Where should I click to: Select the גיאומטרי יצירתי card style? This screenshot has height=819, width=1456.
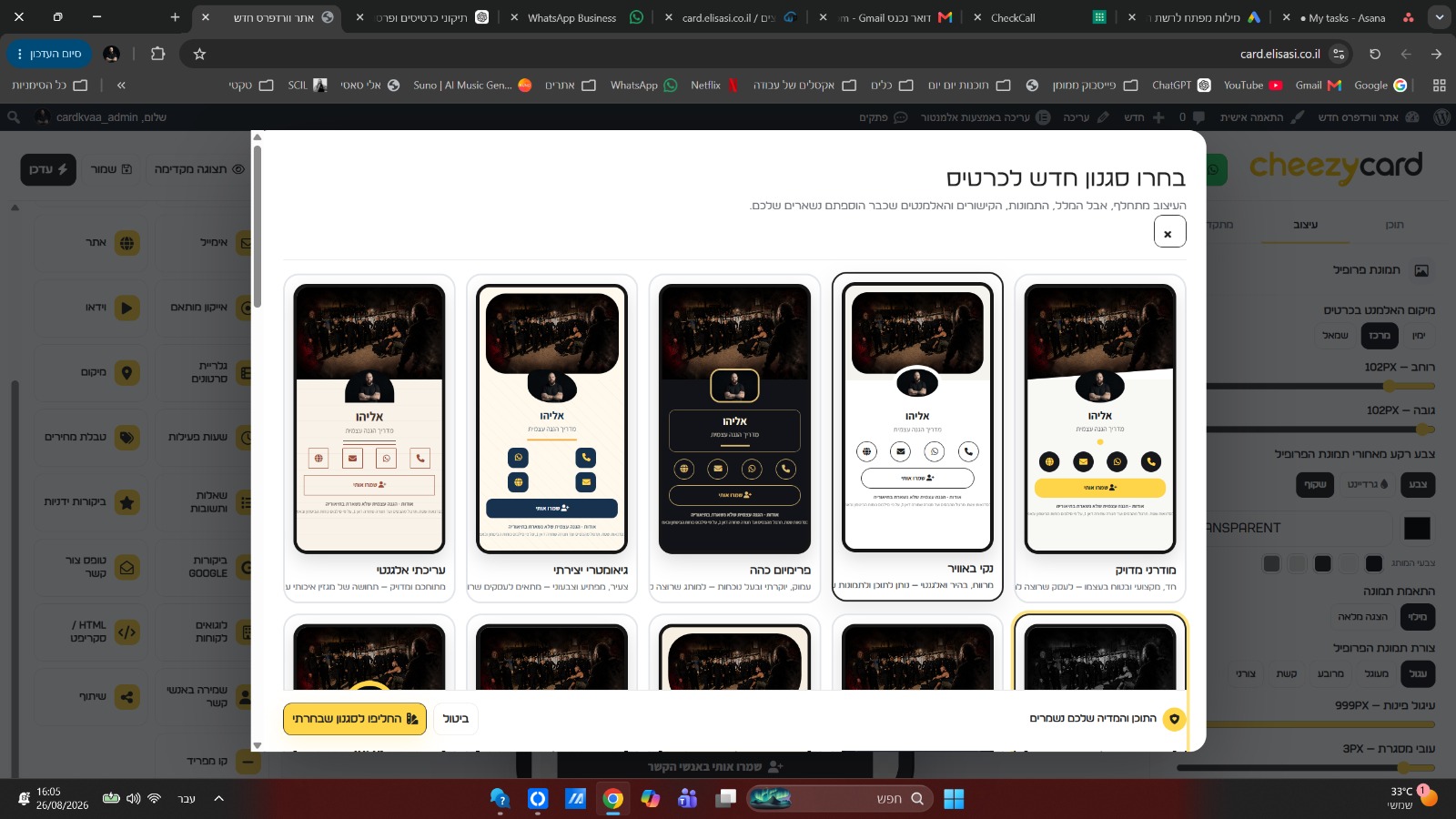pyautogui.click(x=551, y=437)
